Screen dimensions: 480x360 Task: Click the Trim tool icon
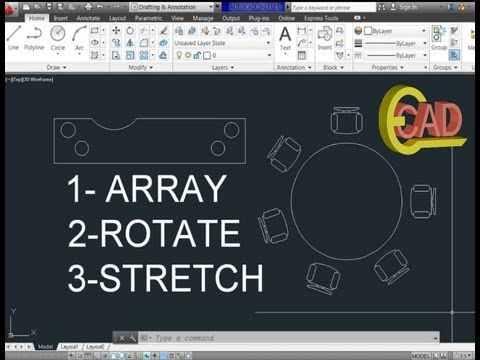(x=144, y=31)
